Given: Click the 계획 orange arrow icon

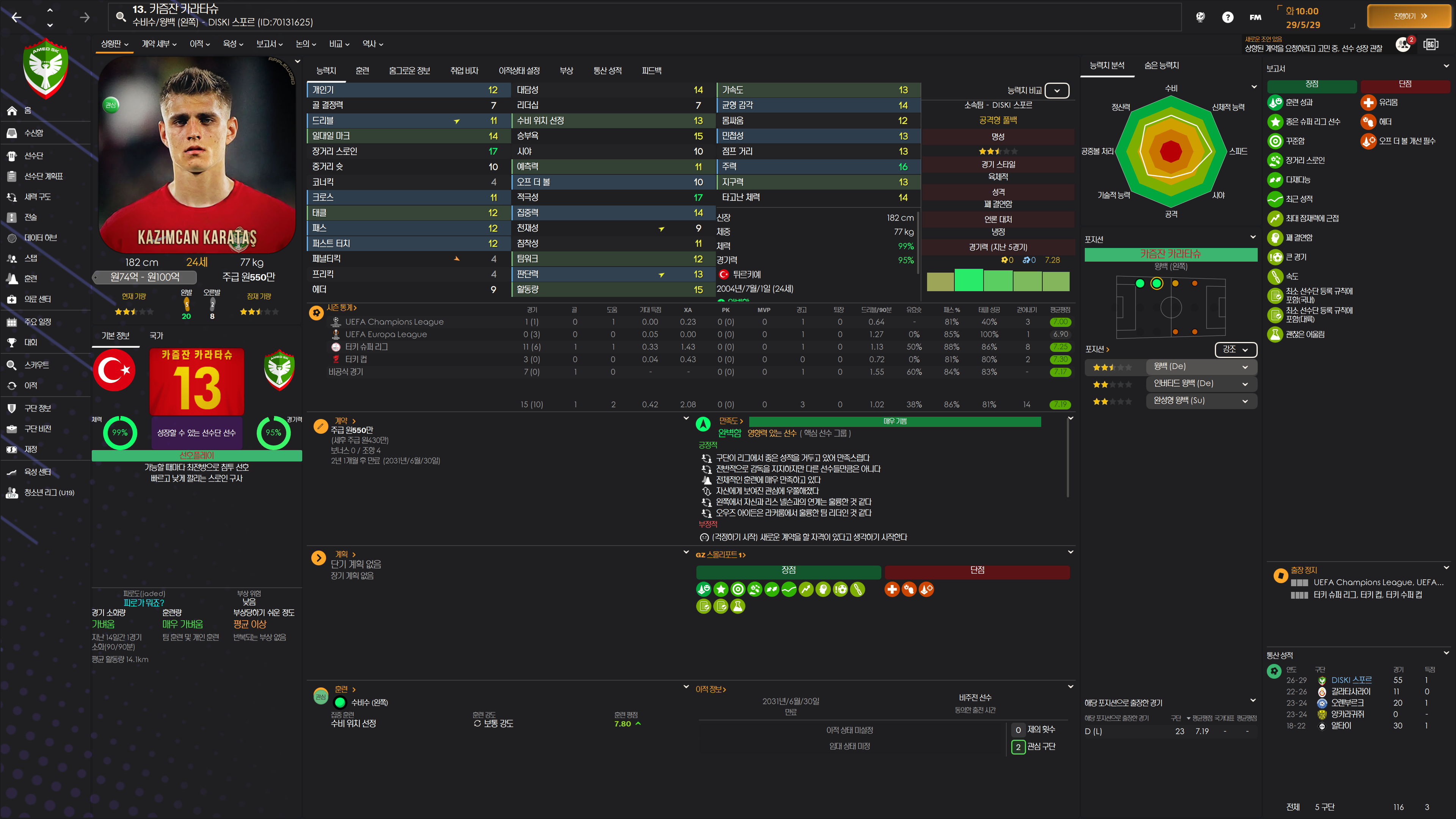Looking at the screenshot, I should click(x=318, y=559).
